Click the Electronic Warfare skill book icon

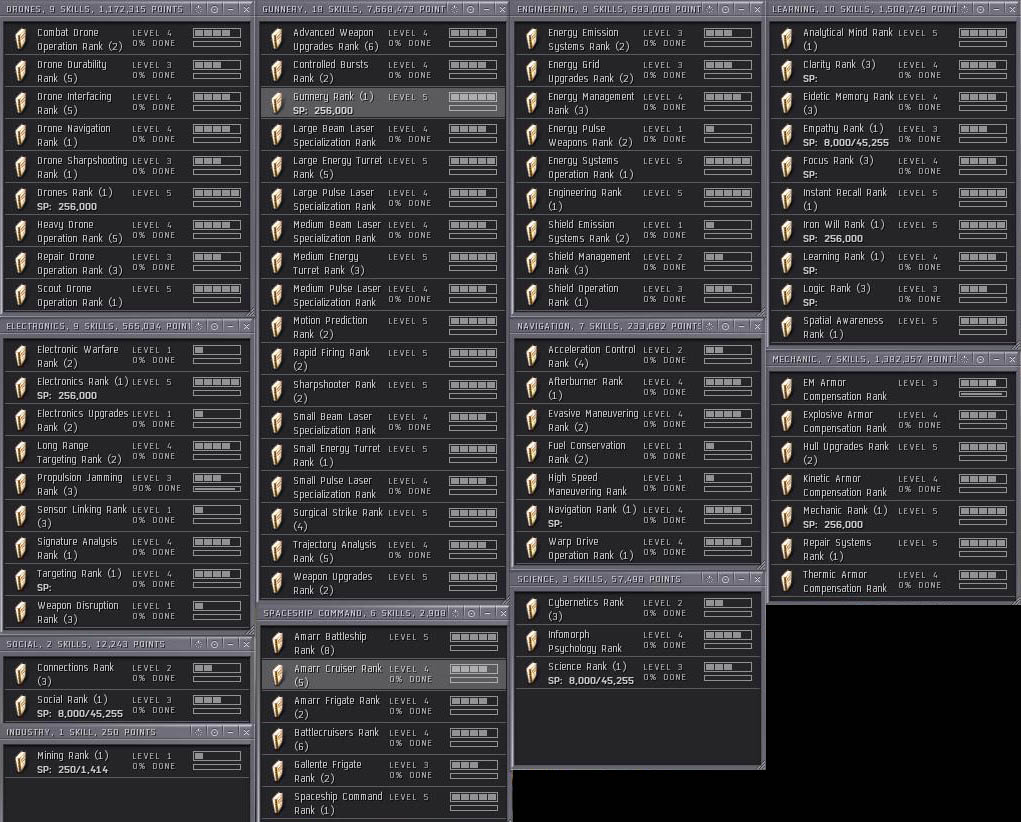[x=21, y=356]
